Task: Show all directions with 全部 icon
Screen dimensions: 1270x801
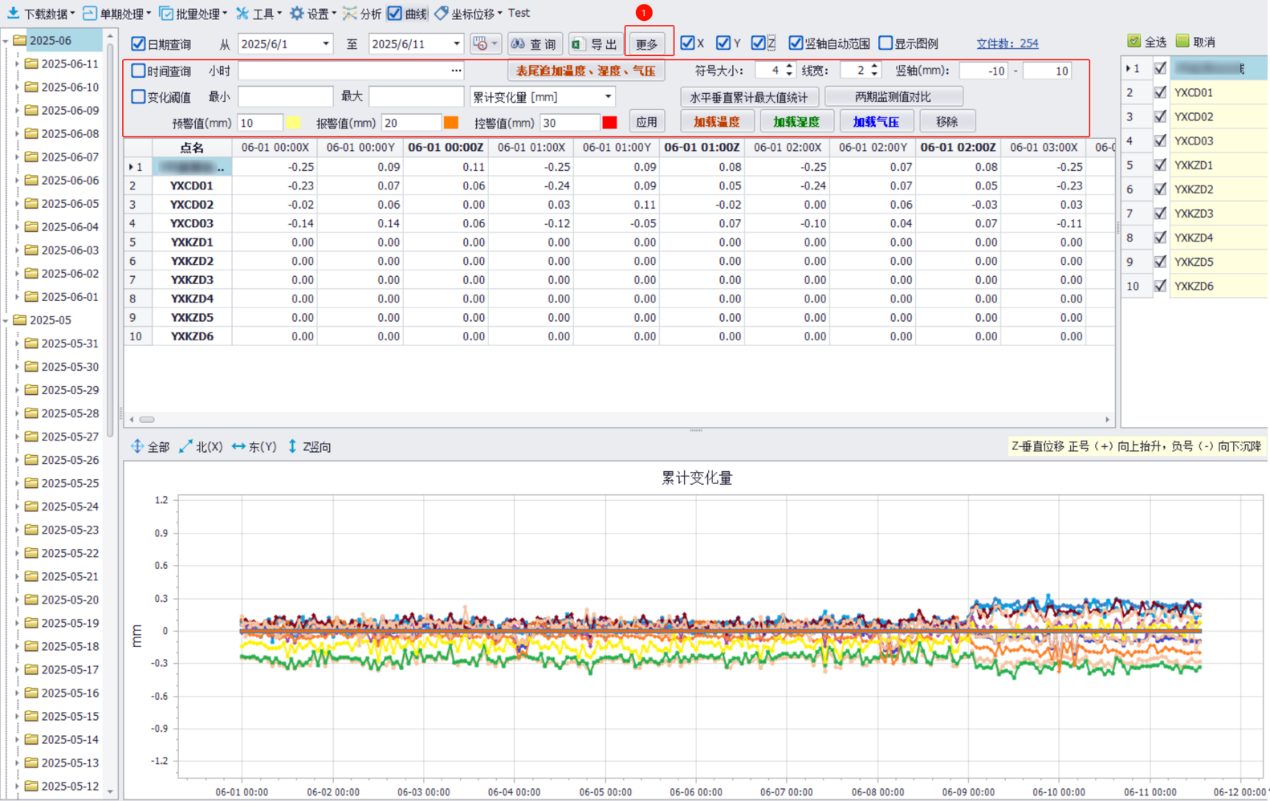Action: point(138,447)
